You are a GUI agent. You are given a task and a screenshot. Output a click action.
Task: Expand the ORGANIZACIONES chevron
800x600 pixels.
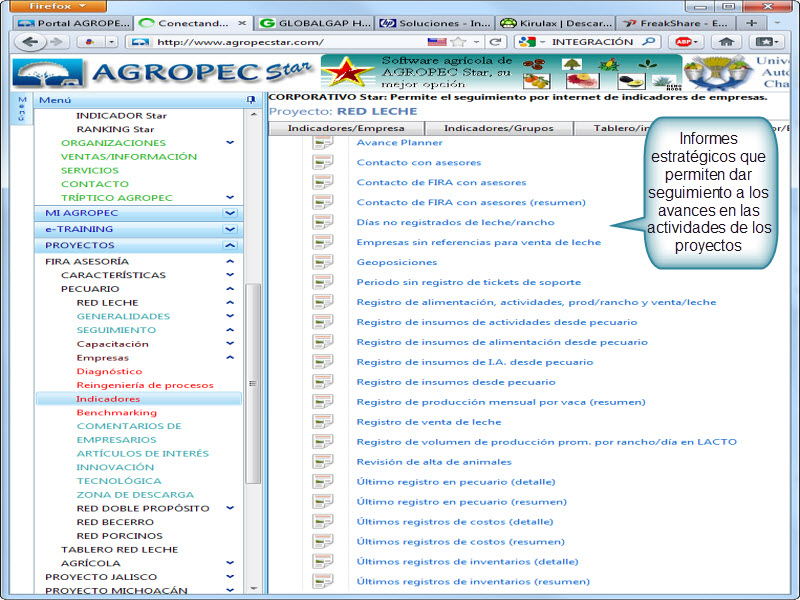230,142
